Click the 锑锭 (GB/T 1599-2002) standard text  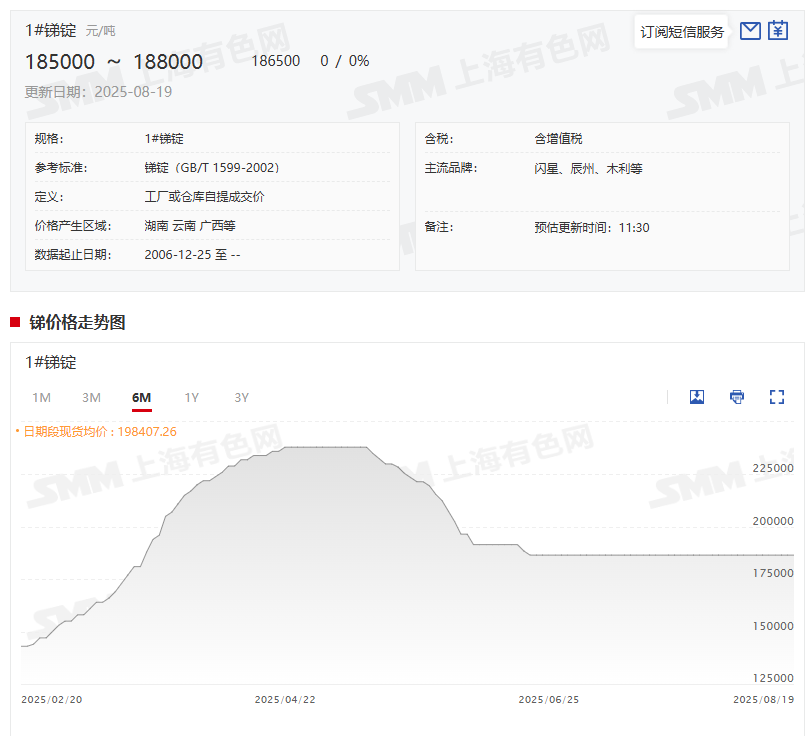click(212, 168)
